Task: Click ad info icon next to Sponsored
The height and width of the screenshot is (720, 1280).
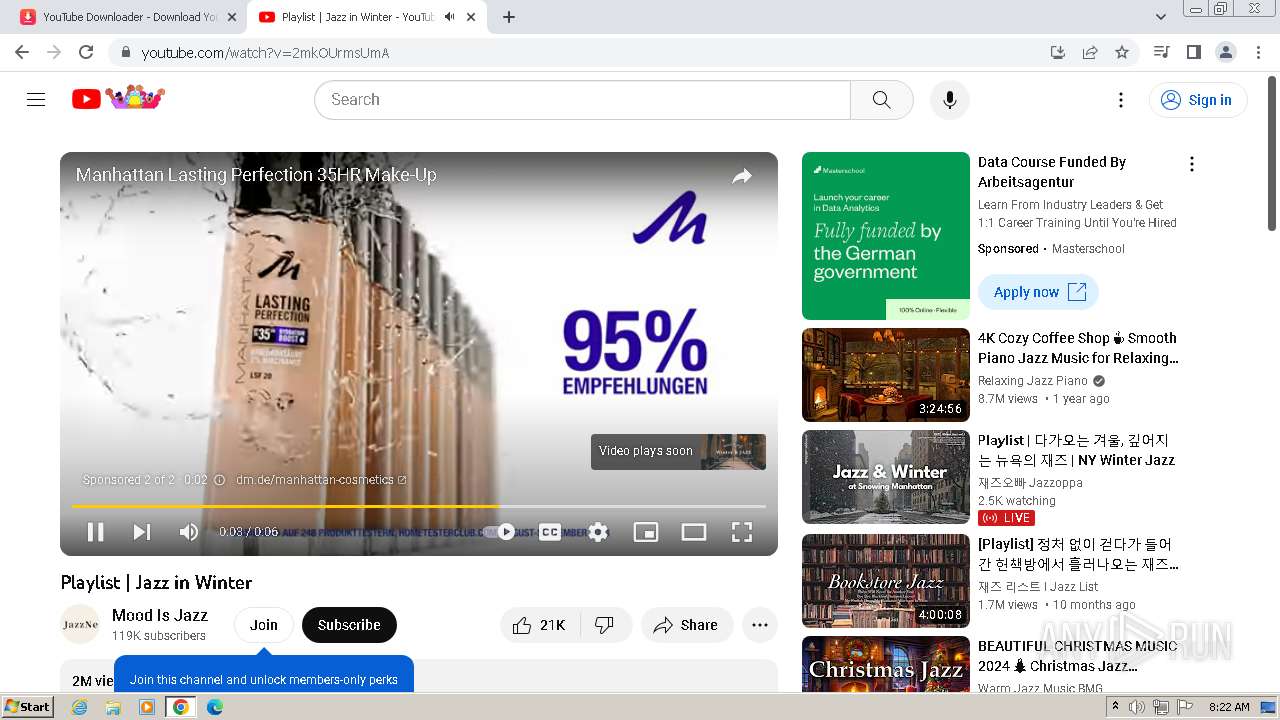Action: point(220,480)
